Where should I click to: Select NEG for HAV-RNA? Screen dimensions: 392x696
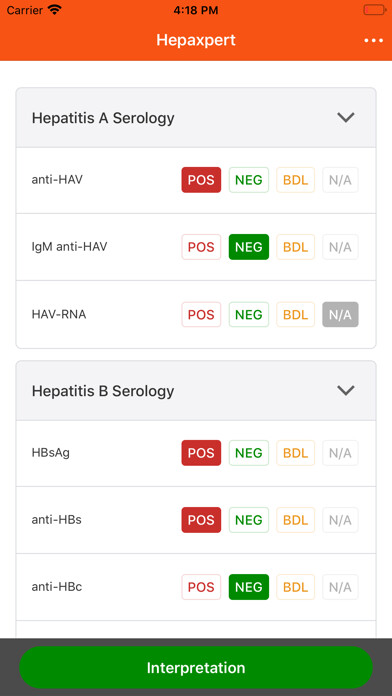249,315
